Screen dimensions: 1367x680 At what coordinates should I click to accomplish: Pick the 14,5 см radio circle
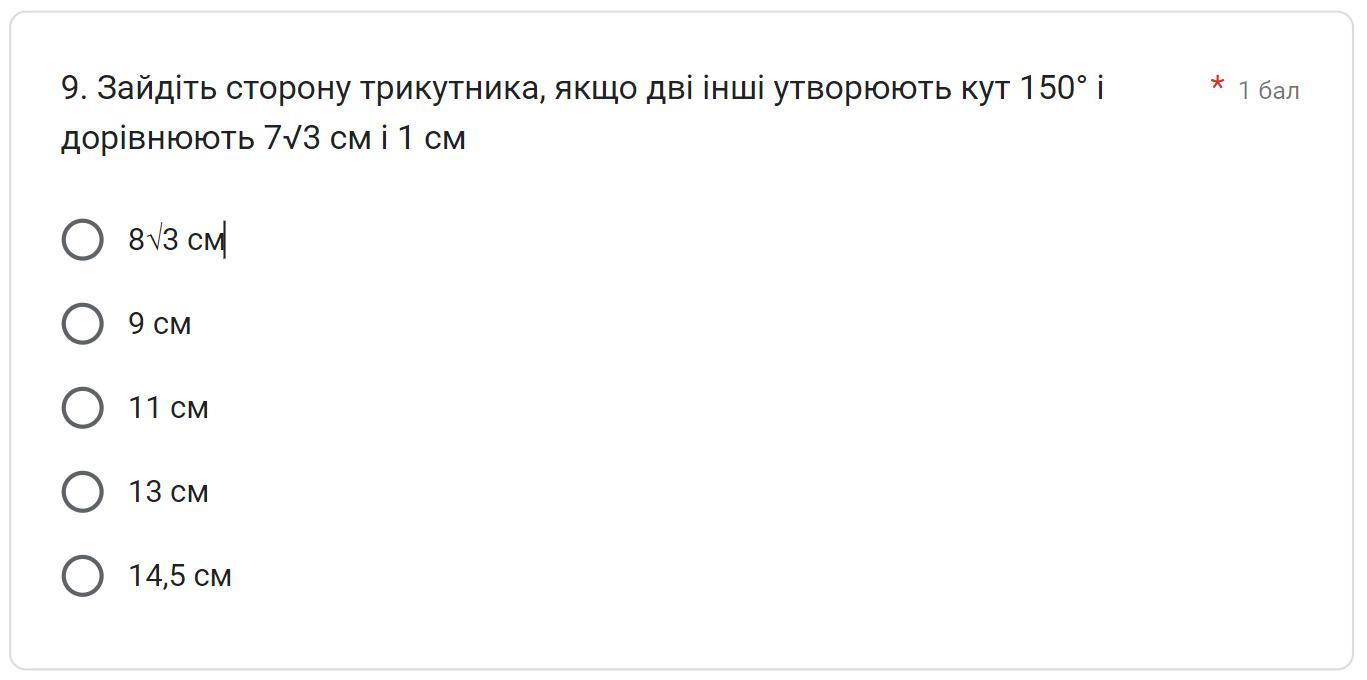click(82, 576)
